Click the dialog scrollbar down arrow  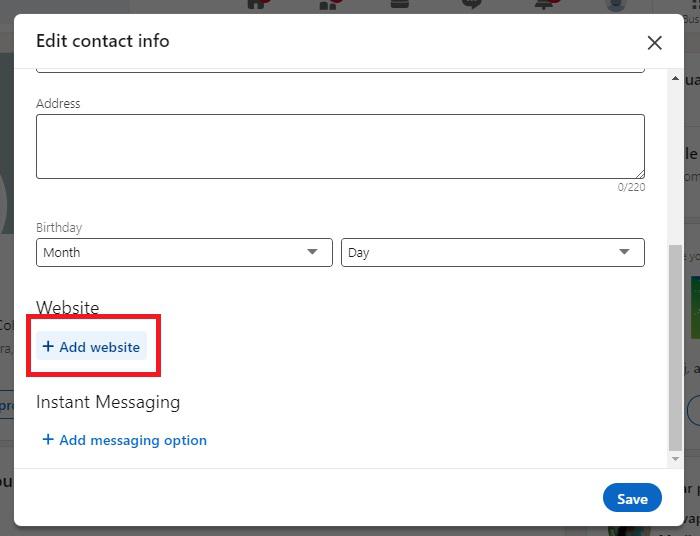click(676, 458)
